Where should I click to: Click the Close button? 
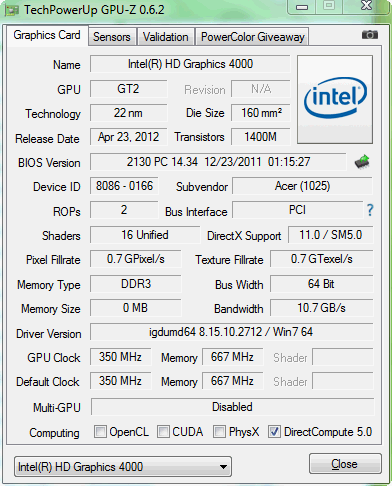tap(345, 464)
